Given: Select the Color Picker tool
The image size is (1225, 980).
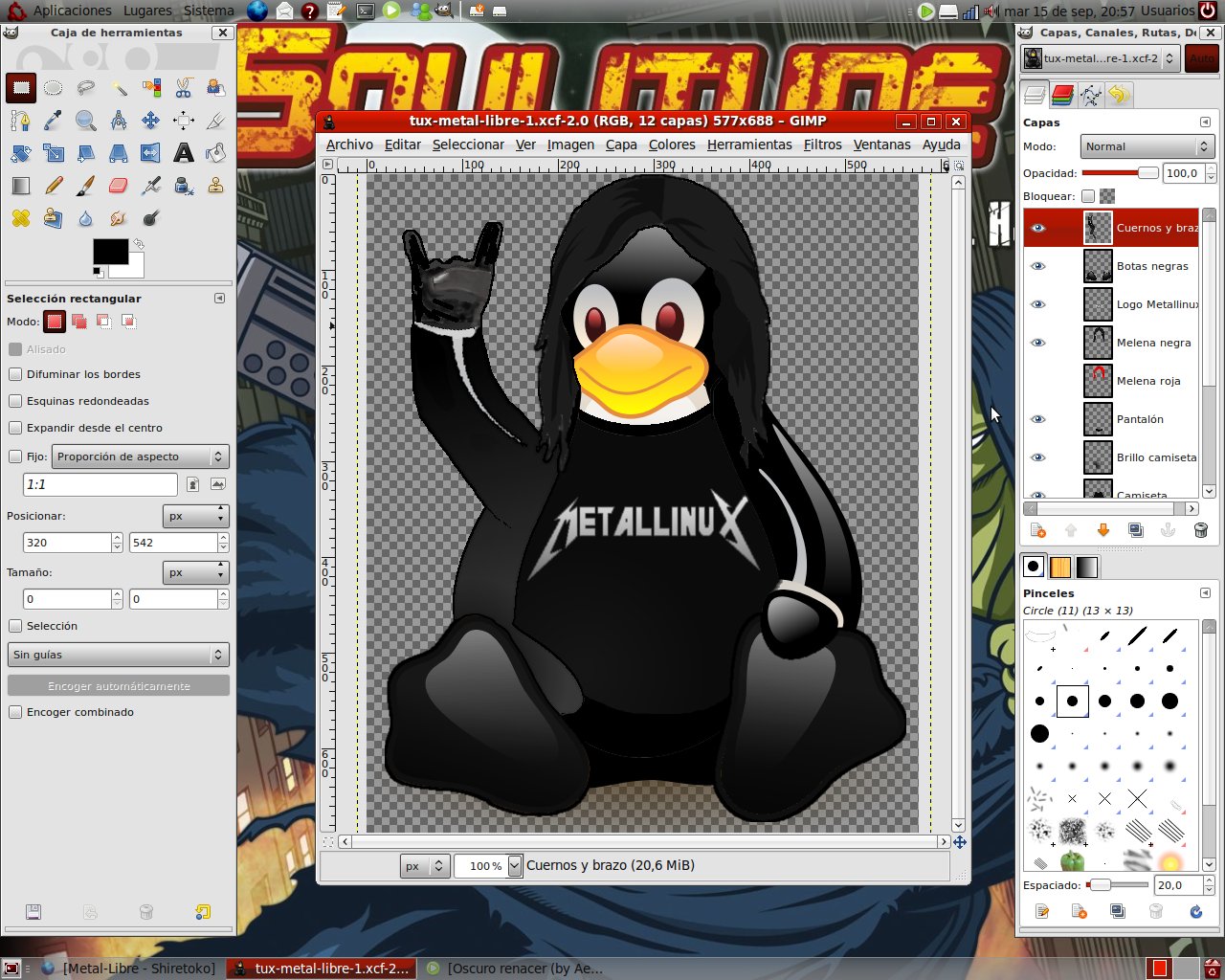Looking at the screenshot, I should click(x=54, y=121).
